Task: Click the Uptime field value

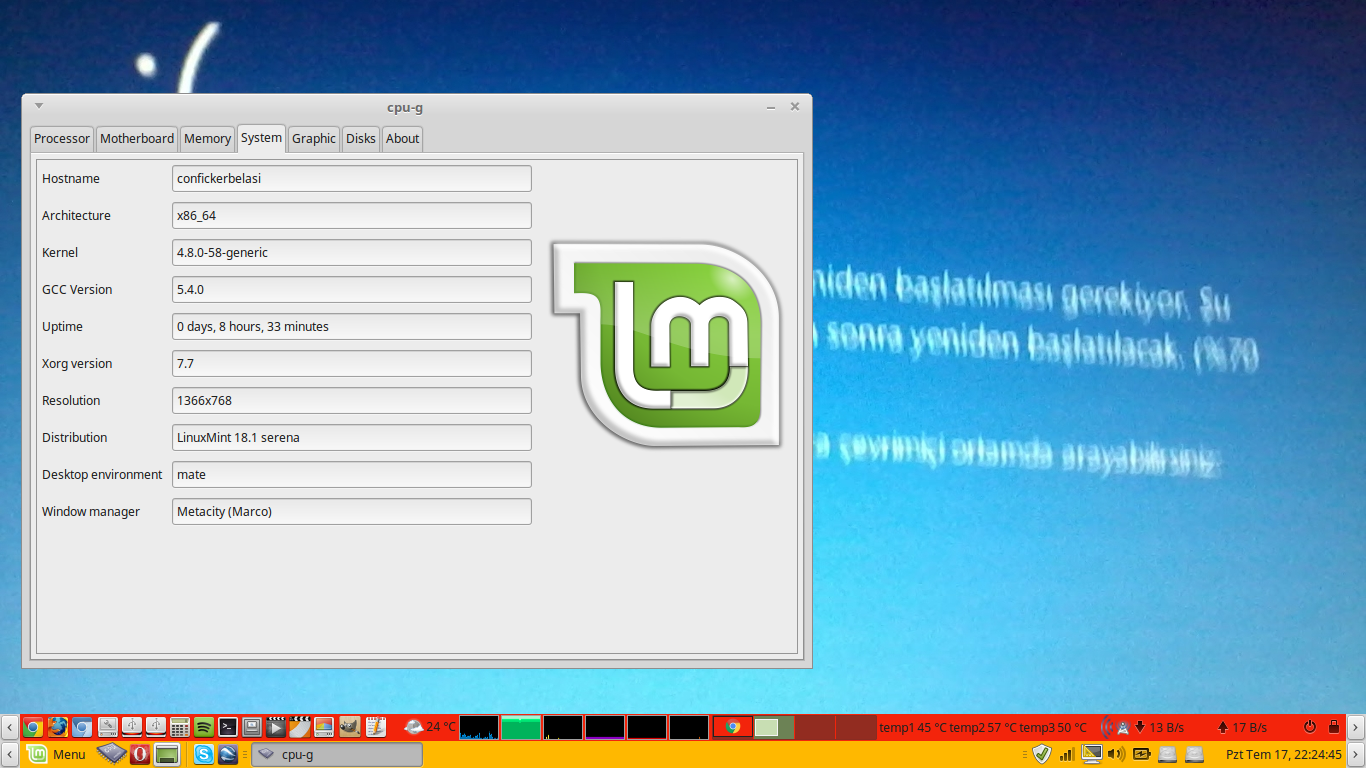Action: (x=352, y=327)
